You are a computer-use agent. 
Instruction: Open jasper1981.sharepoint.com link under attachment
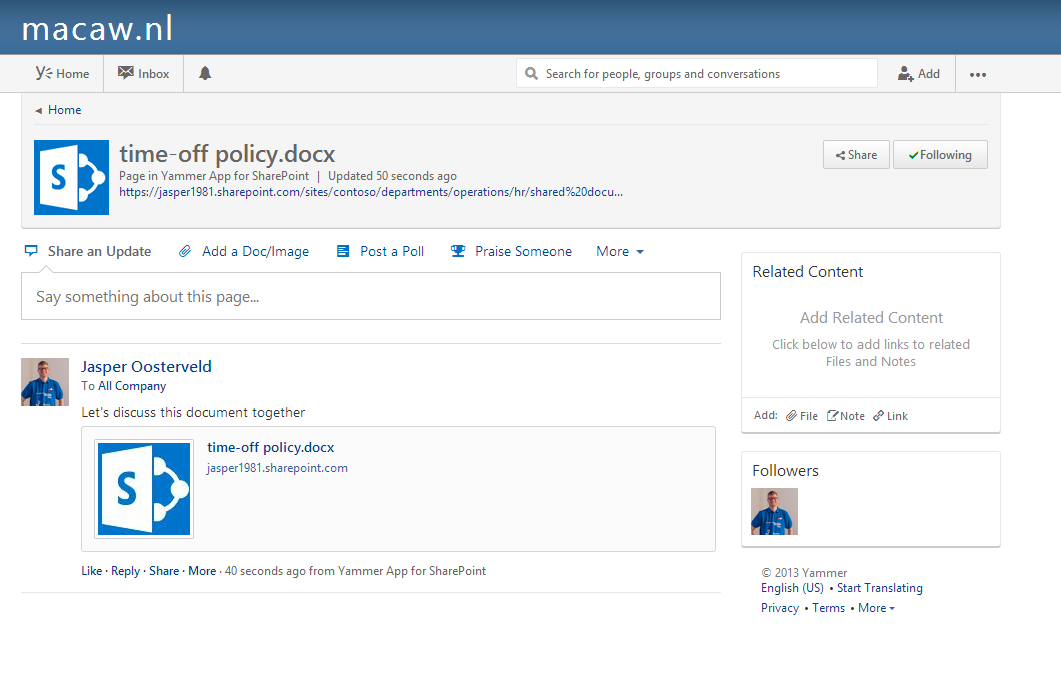(277, 468)
